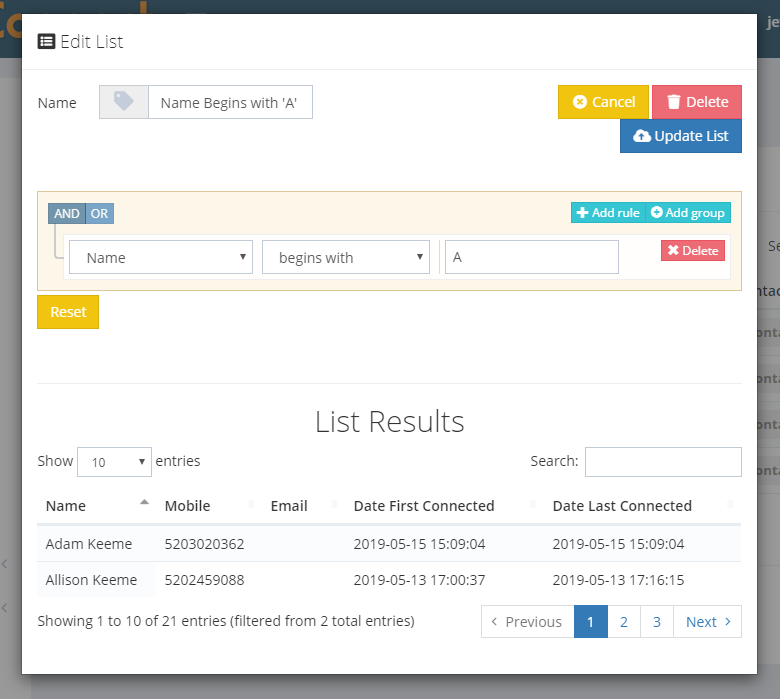Click the 'Showing 1 to 10' status text
780x699 pixels.
[226, 621]
